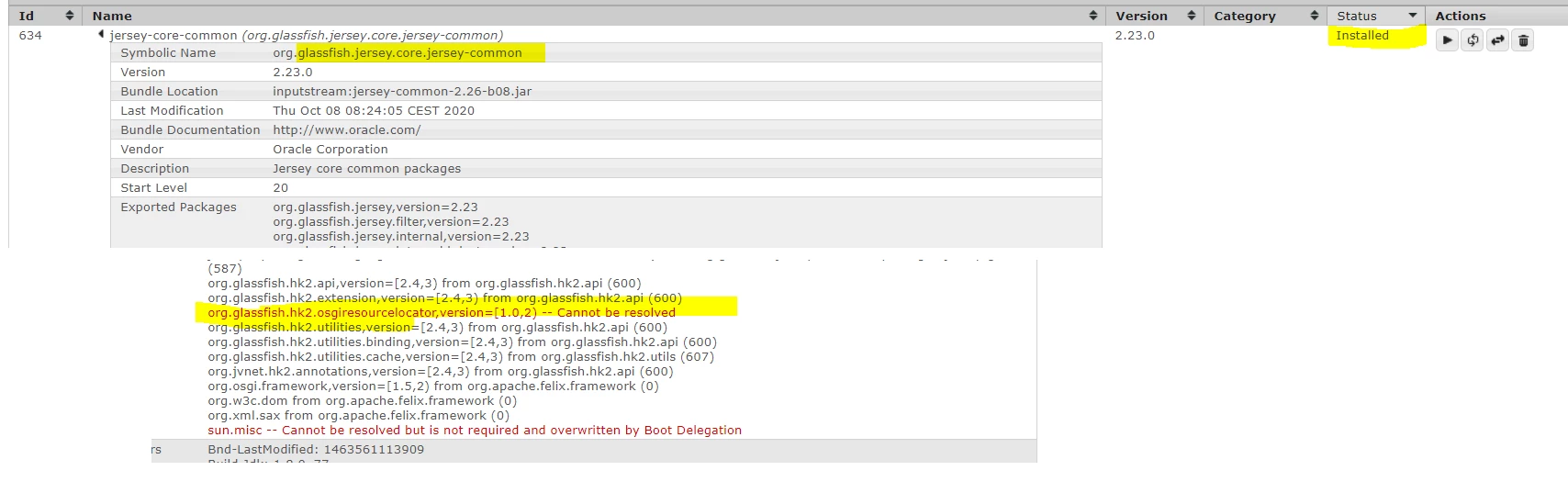Click org.w3c.dom import from felix framework
This screenshot has height=493, width=1568.
362,400
